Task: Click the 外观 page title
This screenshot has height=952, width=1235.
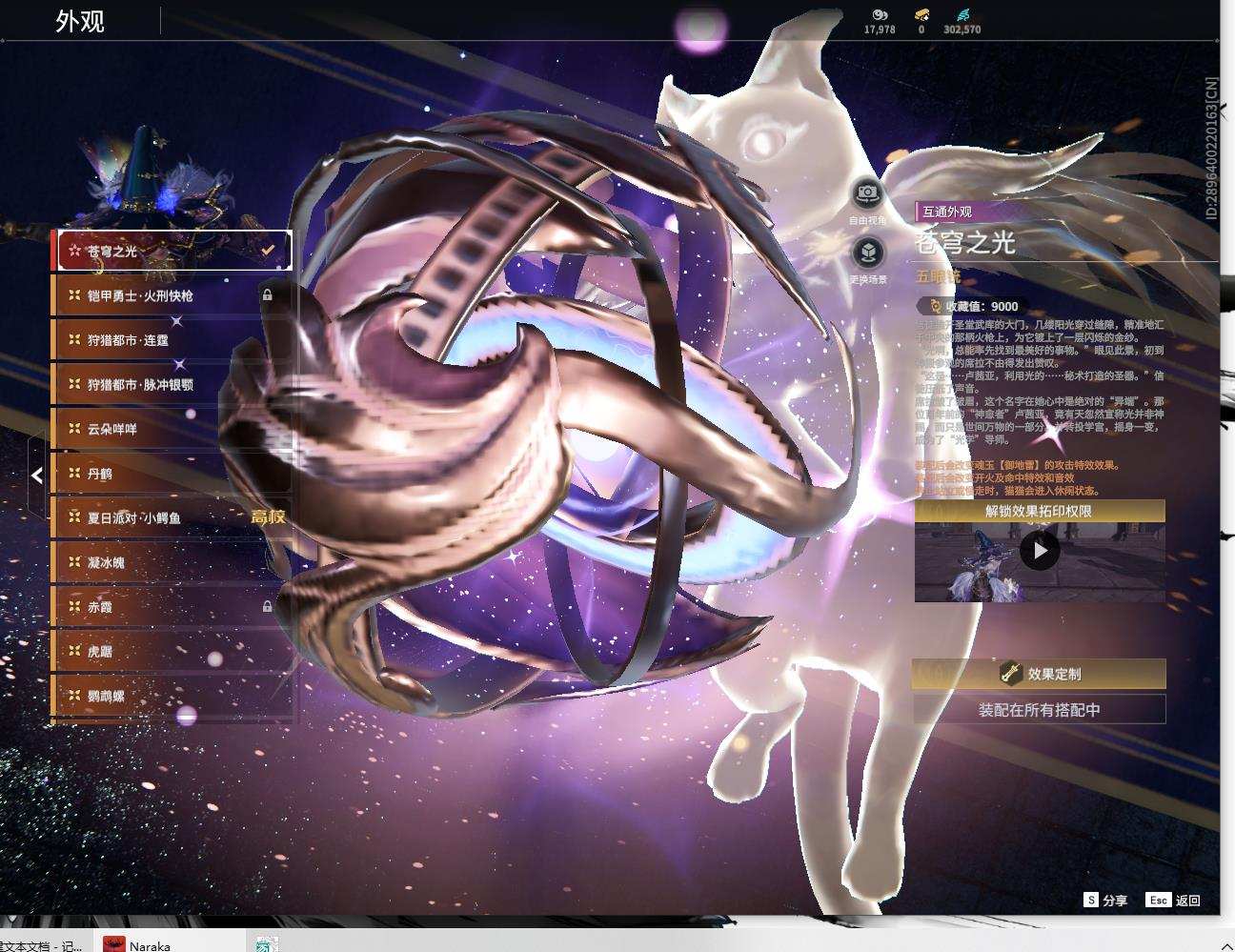Action: (80, 21)
